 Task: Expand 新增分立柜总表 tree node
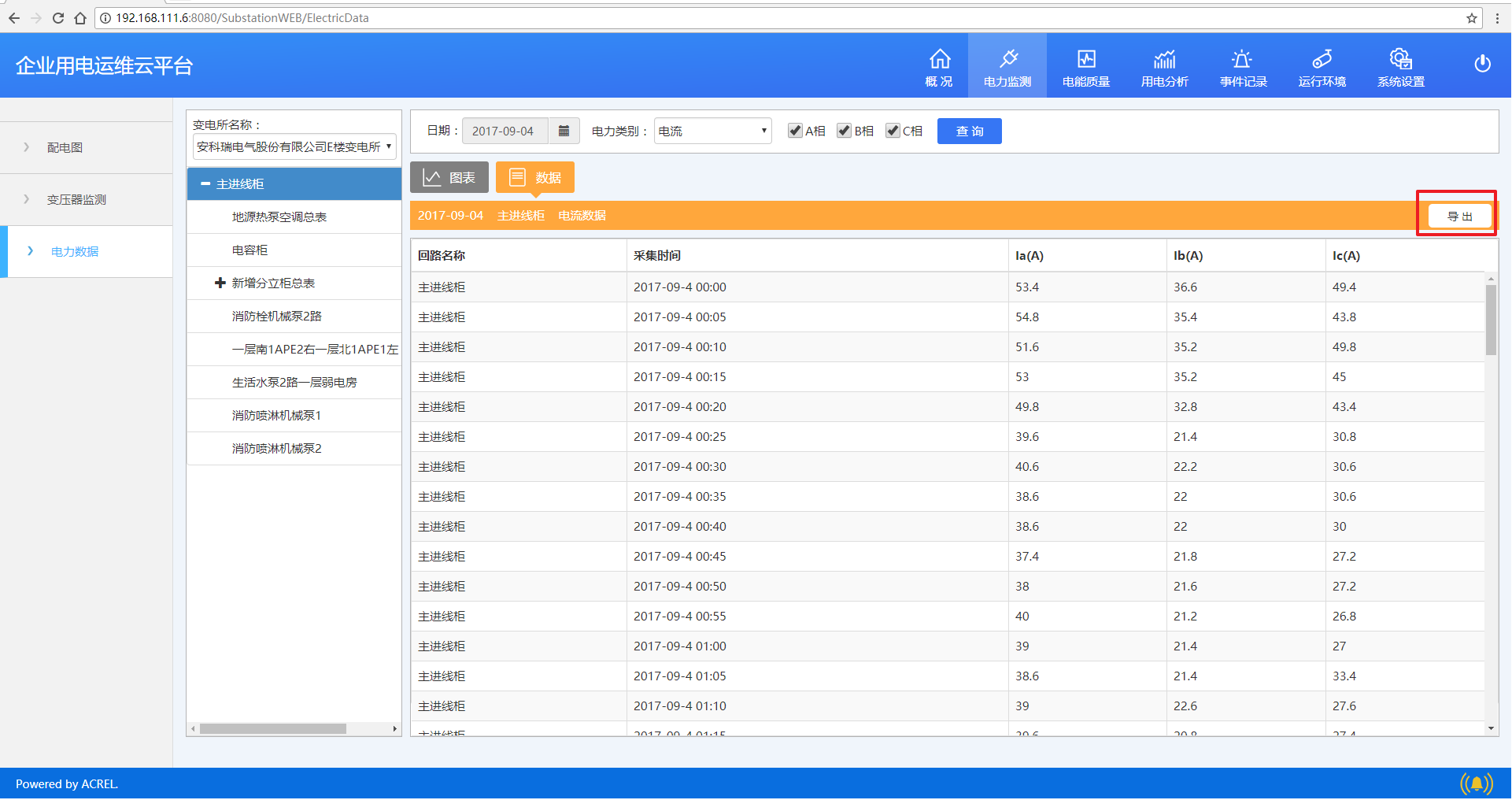click(220, 283)
